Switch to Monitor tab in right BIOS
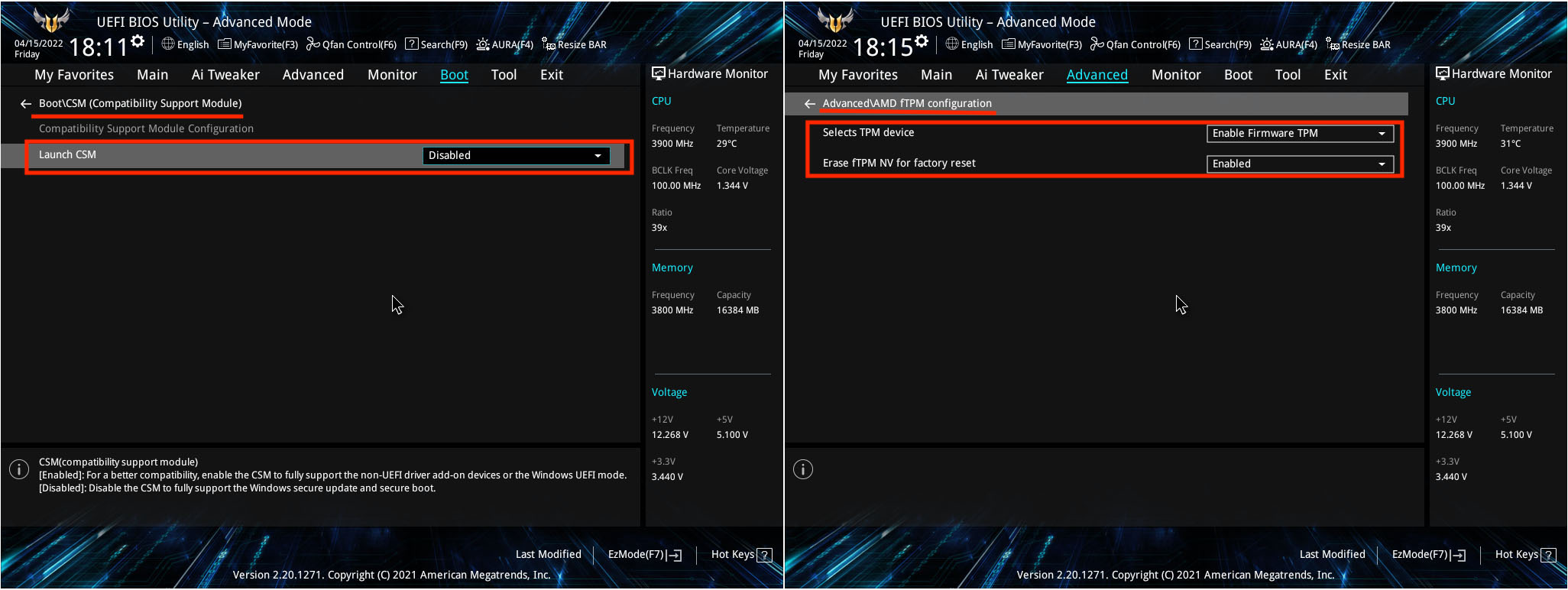 point(1177,75)
